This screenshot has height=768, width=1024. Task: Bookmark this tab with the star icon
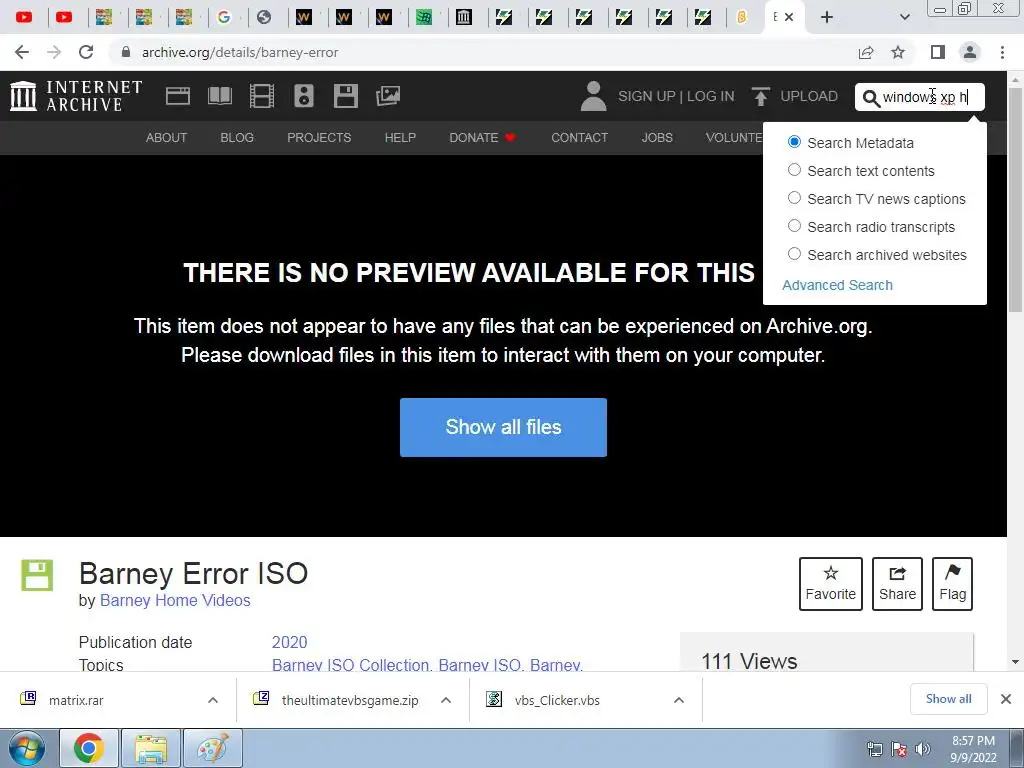pyautogui.click(x=898, y=52)
